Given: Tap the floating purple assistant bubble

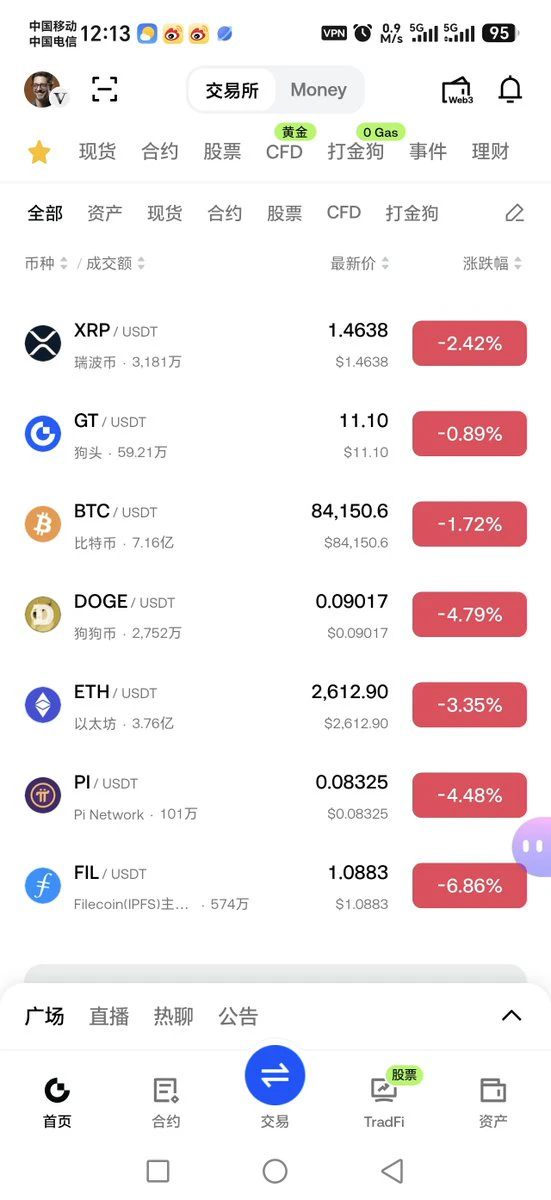Looking at the screenshot, I should [x=532, y=846].
